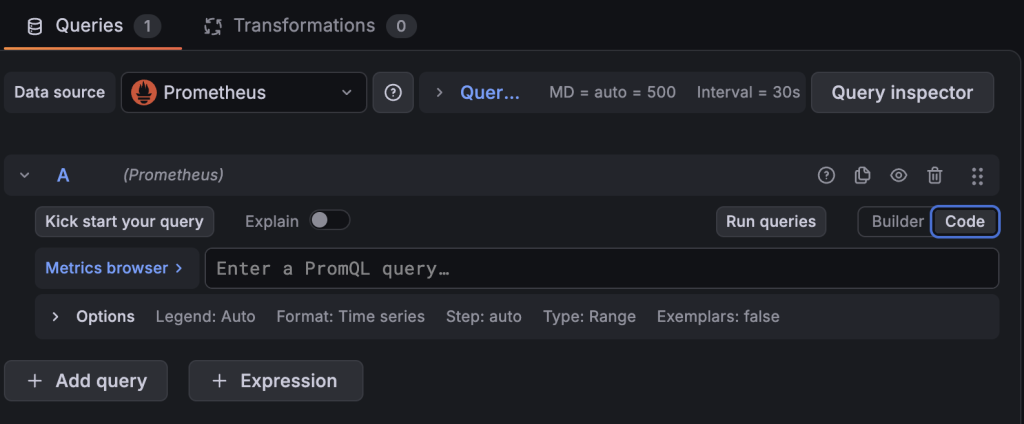
Task: Duplicate query A with copy icon
Action: click(x=862, y=175)
